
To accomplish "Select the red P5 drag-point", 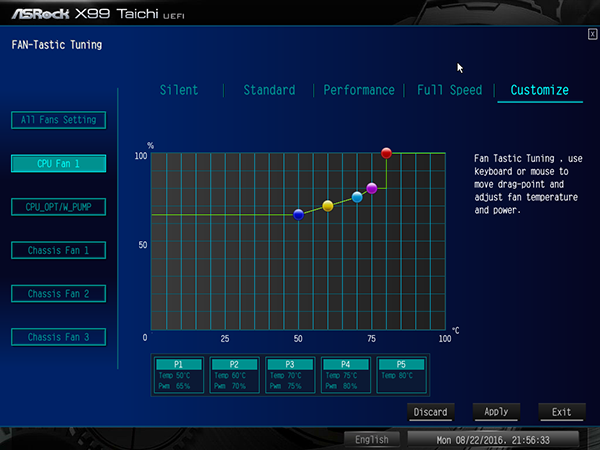I will pyautogui.click(x=386, y=153).
